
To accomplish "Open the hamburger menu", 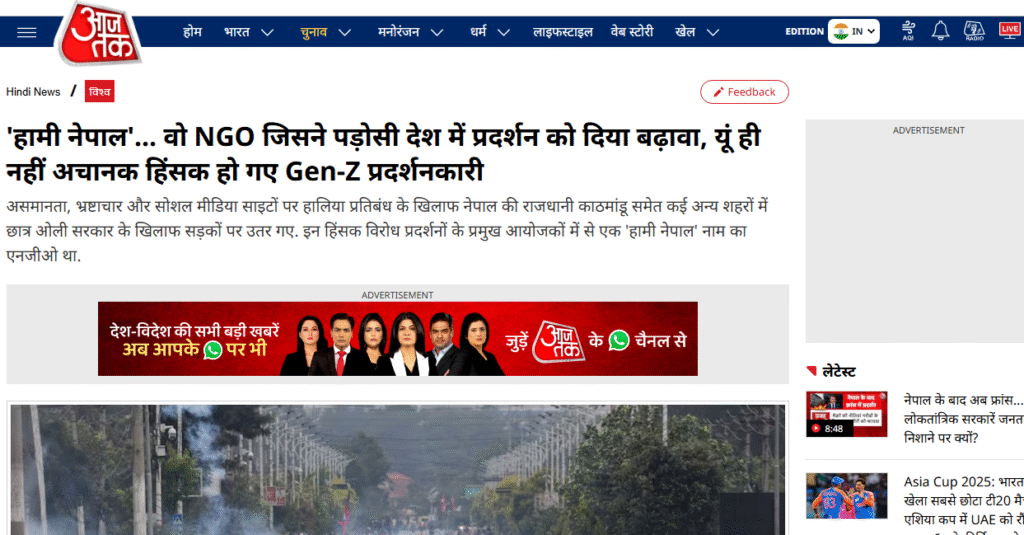I will pos(26,32).
